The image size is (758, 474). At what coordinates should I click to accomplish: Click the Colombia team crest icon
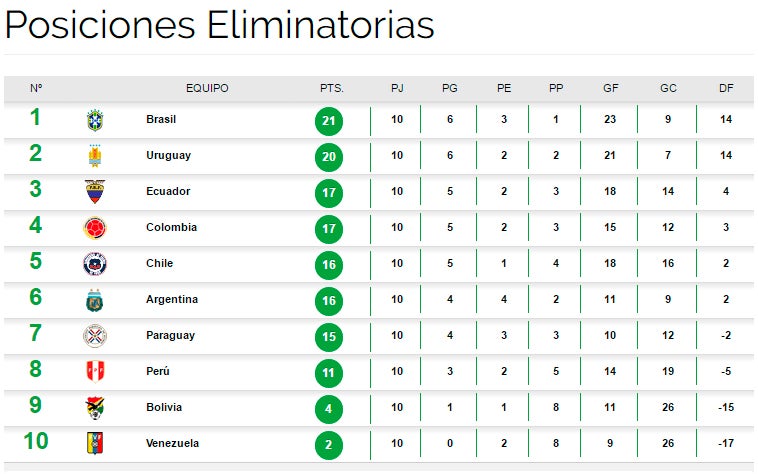(x=95, y=228)
